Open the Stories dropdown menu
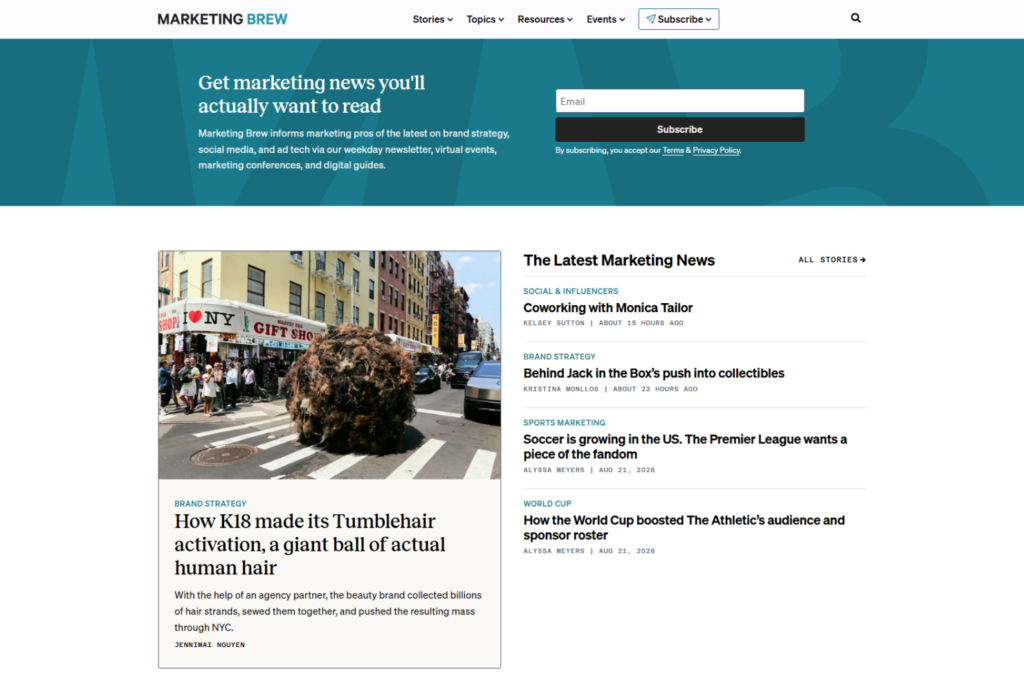This screenshot has height=683, width=1024. 432,19
